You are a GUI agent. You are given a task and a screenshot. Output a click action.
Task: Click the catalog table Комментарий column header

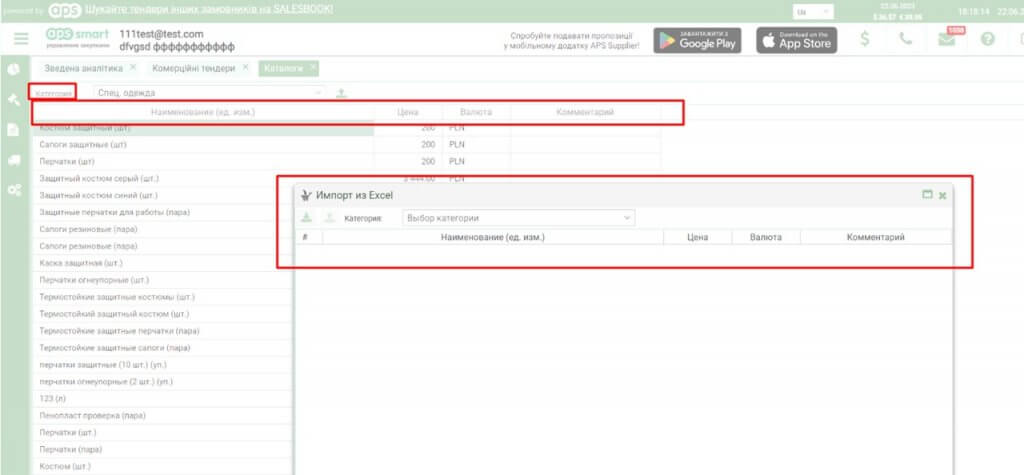pyautogui.click(x=585, y=112)
